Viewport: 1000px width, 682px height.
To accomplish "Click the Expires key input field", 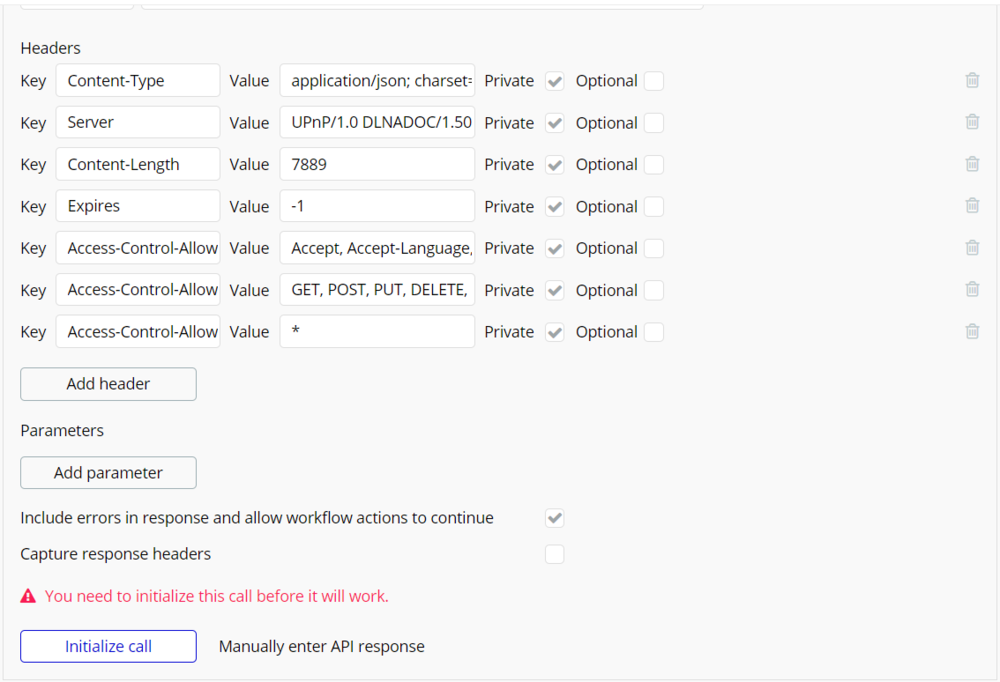I will (x=138, y=206).
